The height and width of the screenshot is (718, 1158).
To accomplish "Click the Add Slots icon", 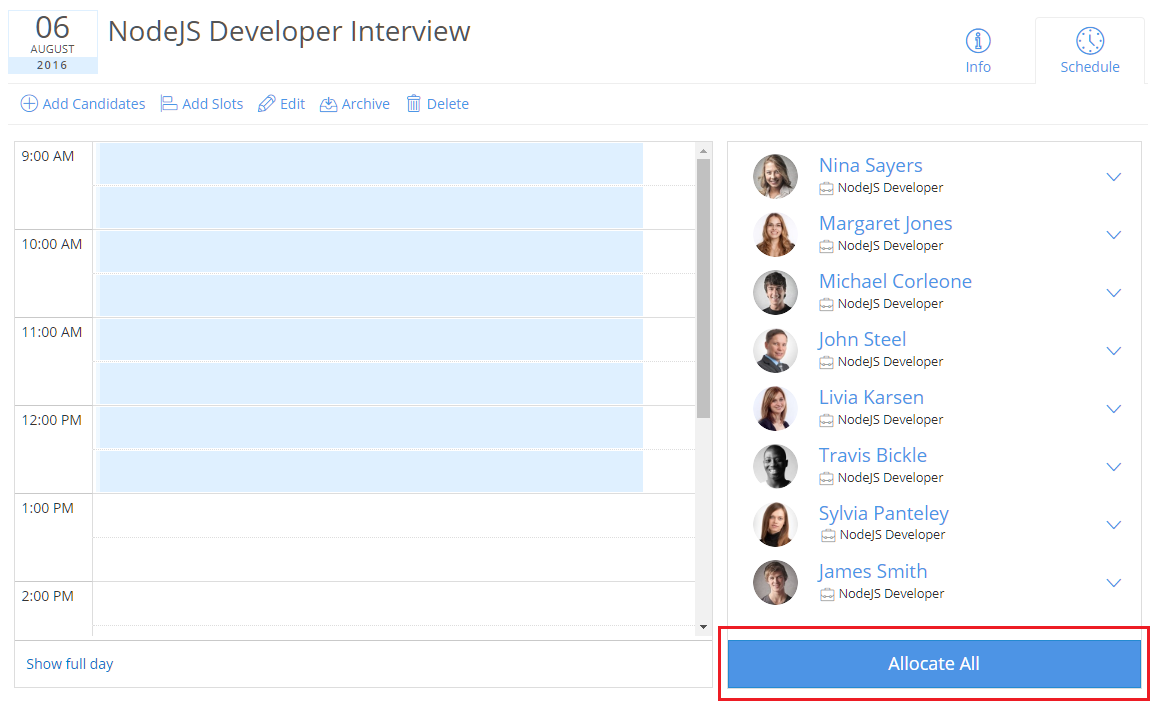I will coord(169,103).
